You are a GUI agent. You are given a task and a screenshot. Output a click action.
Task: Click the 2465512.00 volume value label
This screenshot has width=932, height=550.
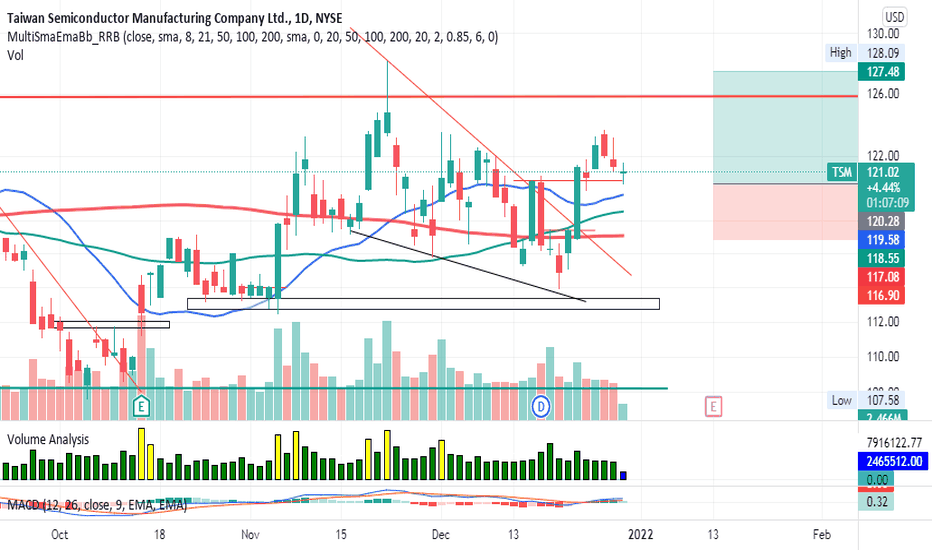point(894,461)
